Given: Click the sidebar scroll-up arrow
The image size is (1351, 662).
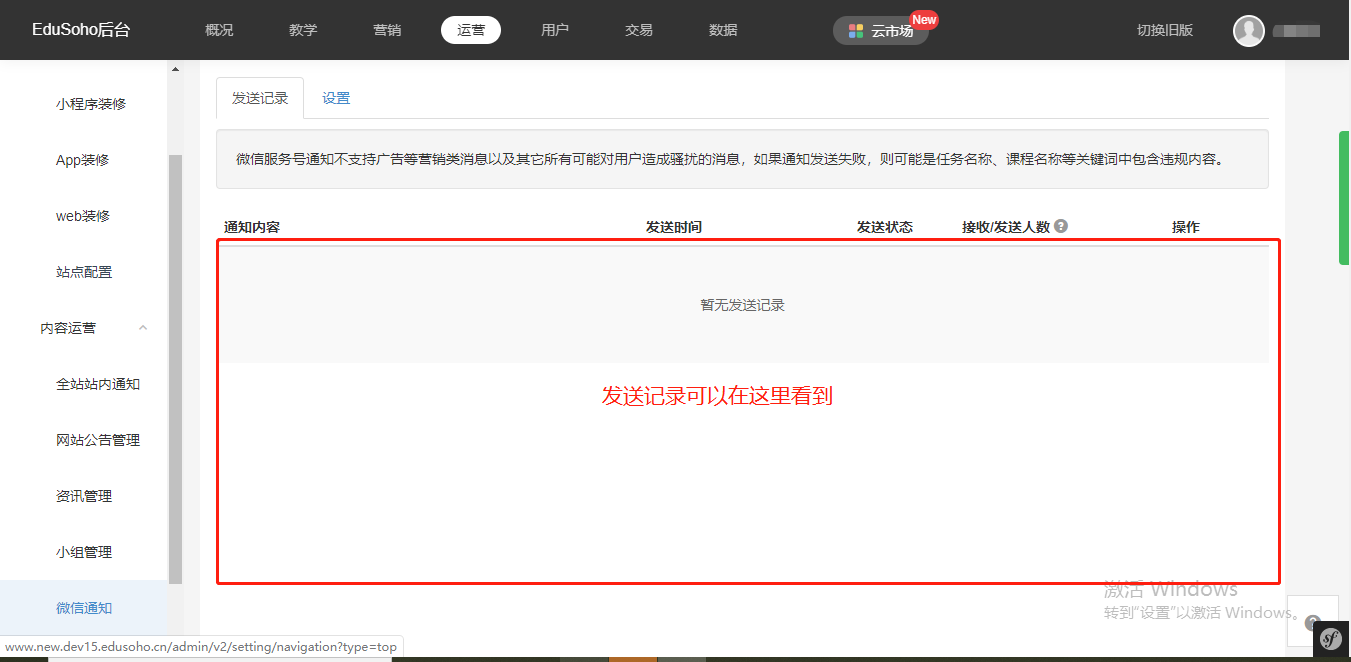Looking at the screenshot, I should (176, 70).
